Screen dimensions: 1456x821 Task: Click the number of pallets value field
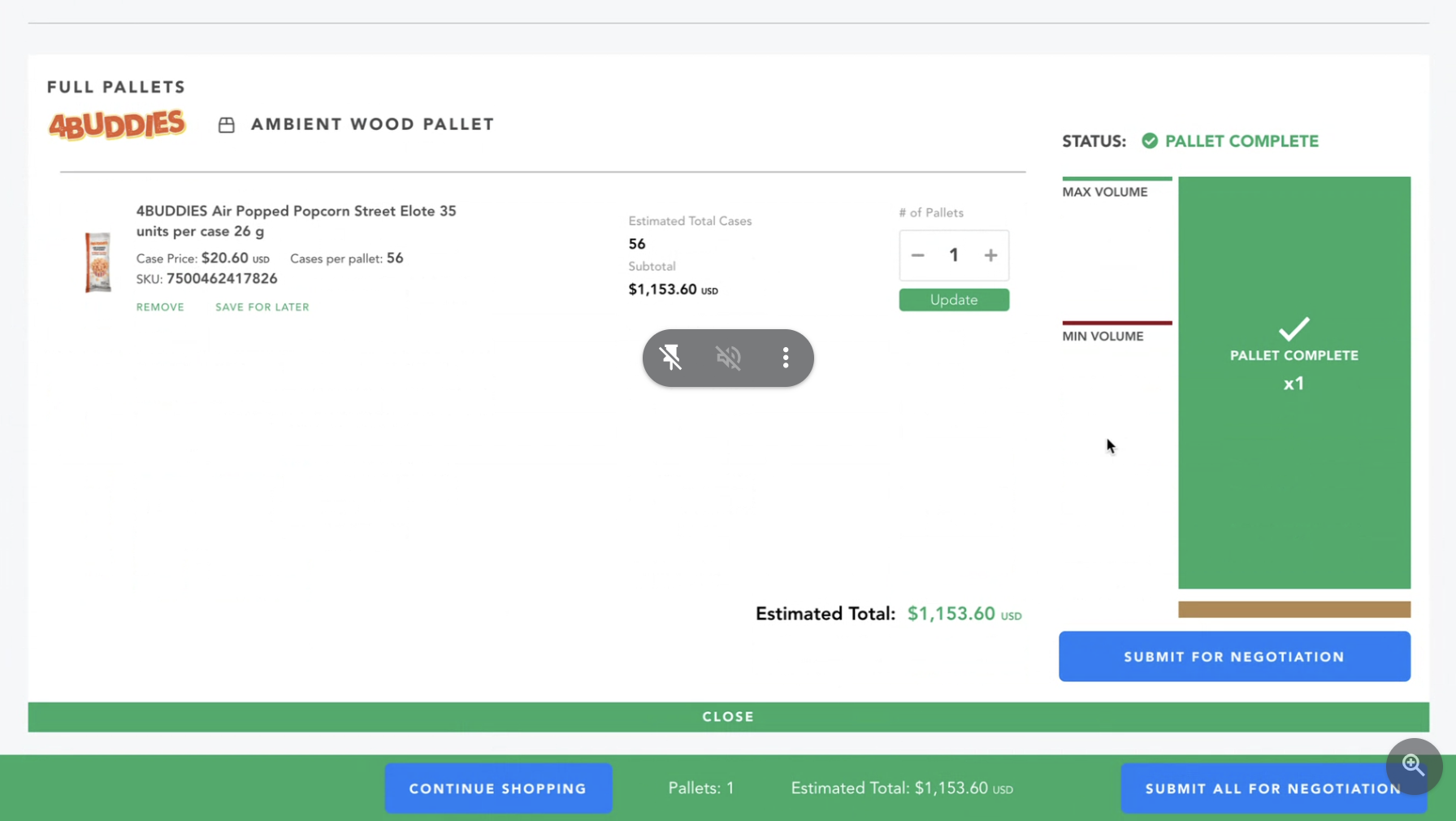click(x=954, y=255)
